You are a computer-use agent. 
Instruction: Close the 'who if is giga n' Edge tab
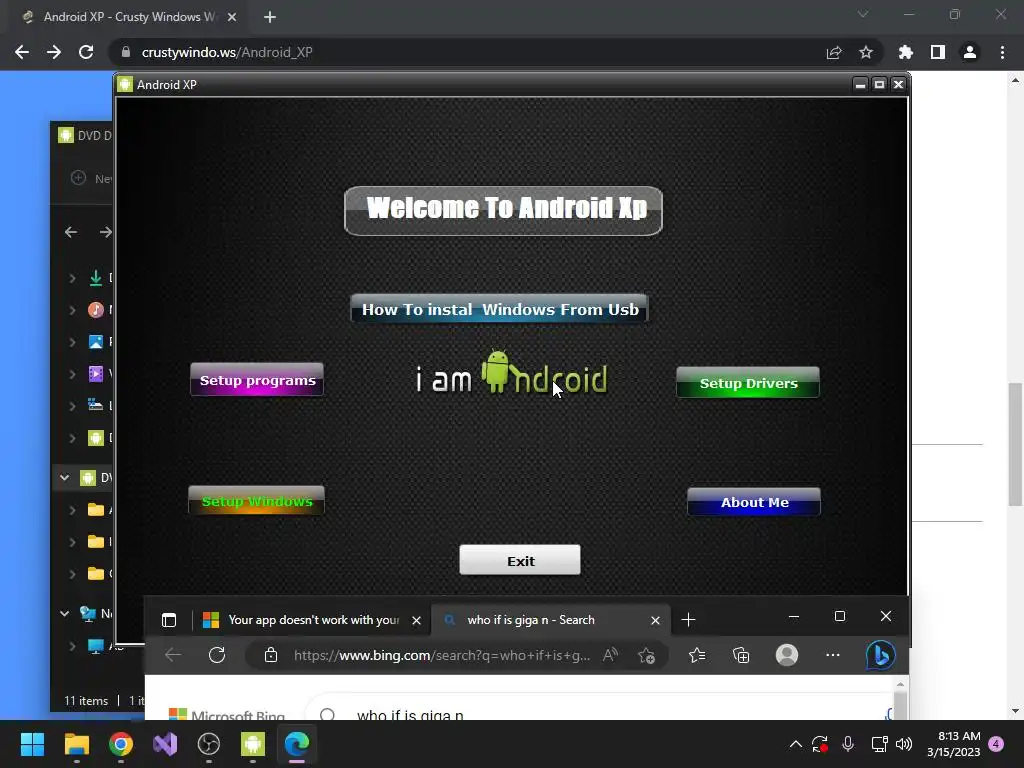(655, 620)
